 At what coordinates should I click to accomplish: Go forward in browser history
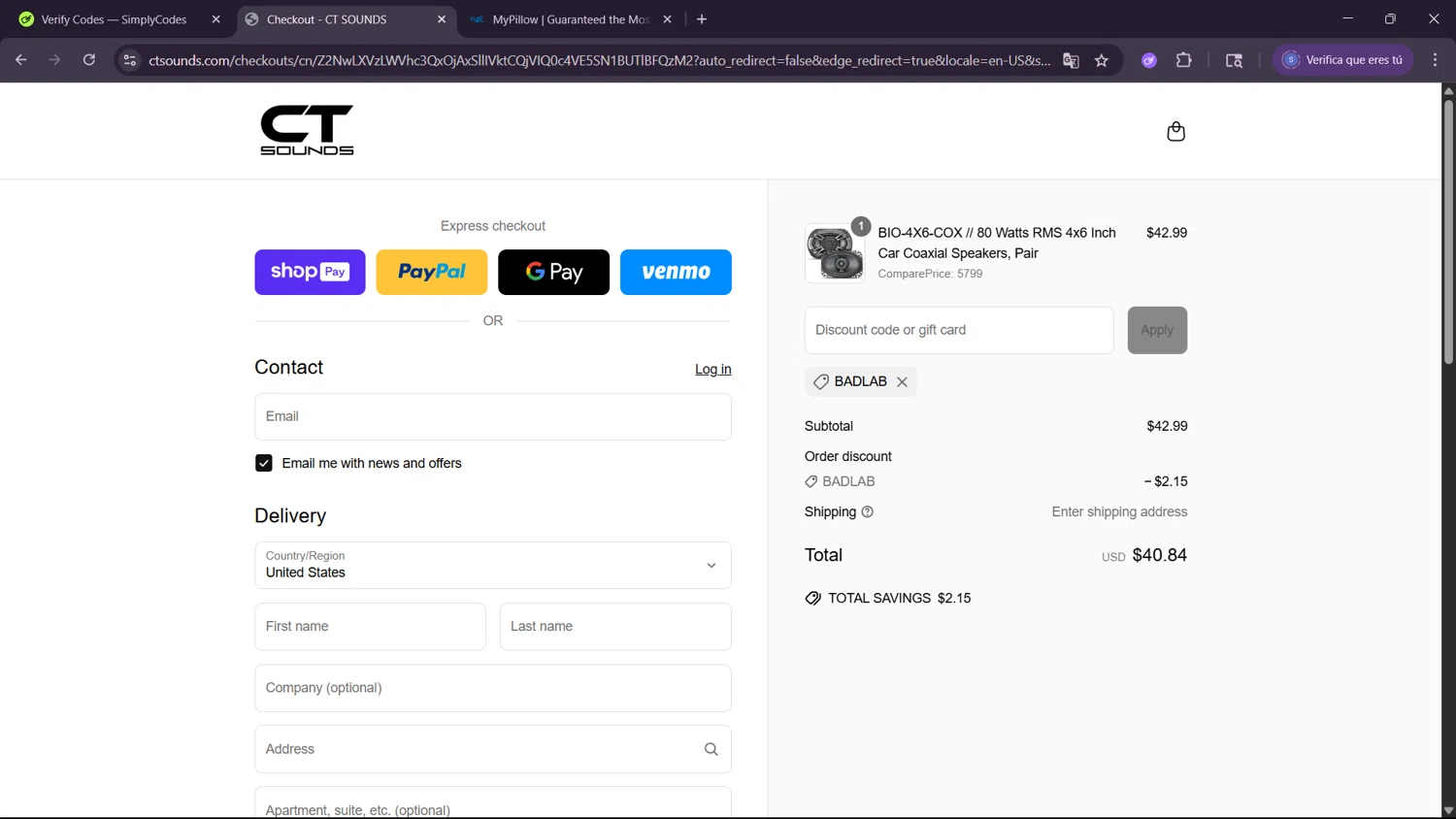(x=55, y=60)
